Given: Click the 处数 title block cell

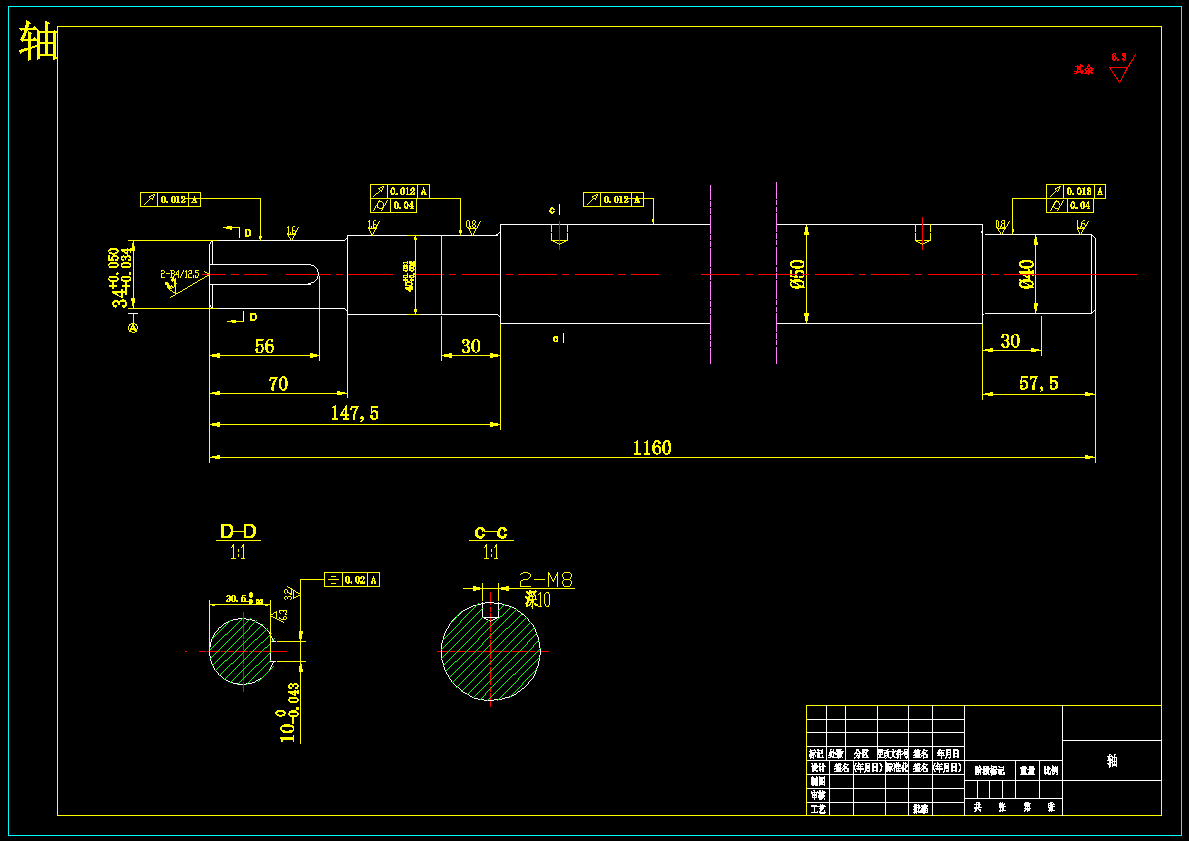Looking at the screenshot, I should point(836,754).
